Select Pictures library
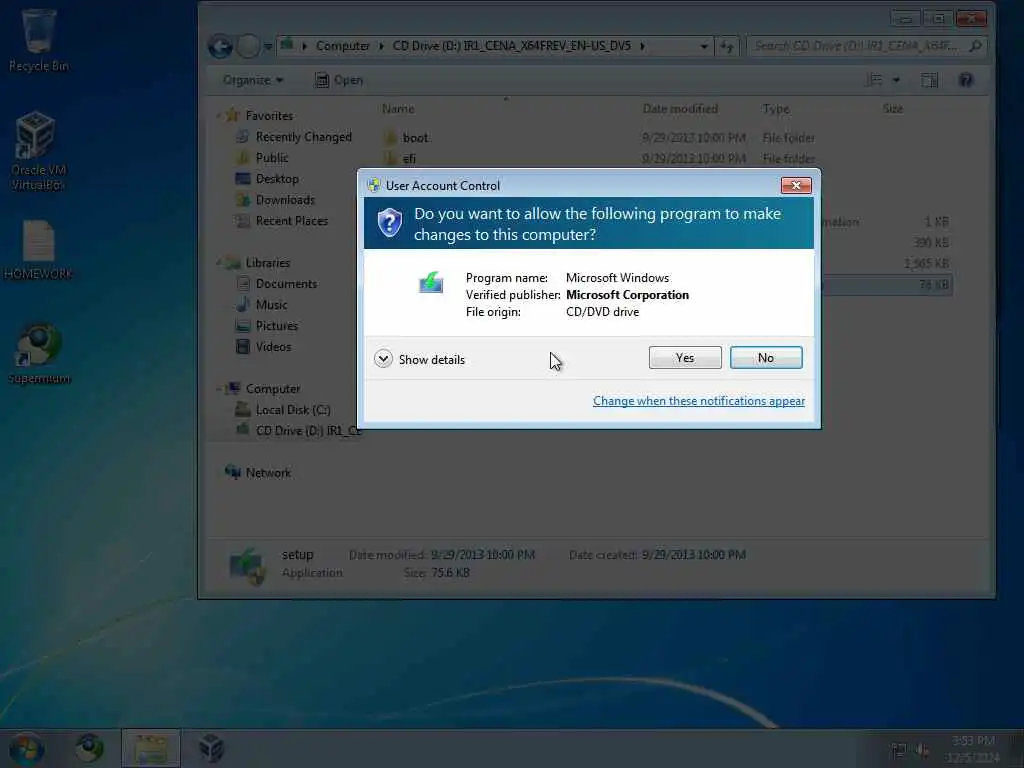 pos(277,325)
